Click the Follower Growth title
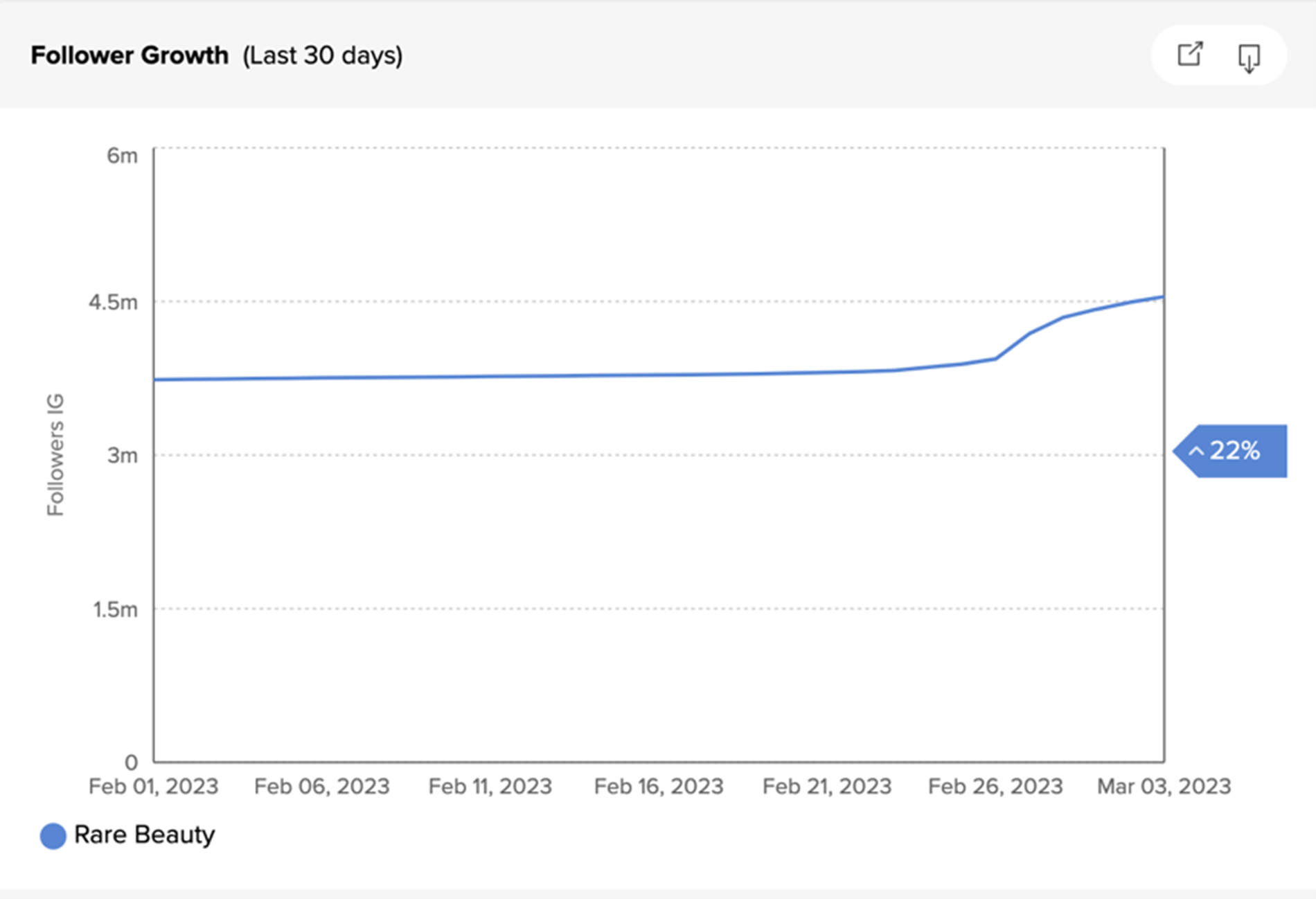Viewport: 1316px width, 899px height. (130, 55)
